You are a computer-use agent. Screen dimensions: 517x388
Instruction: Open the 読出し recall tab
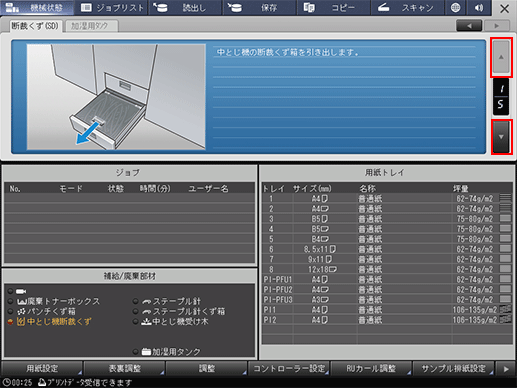pyautogui.click(x=185, y=8)
